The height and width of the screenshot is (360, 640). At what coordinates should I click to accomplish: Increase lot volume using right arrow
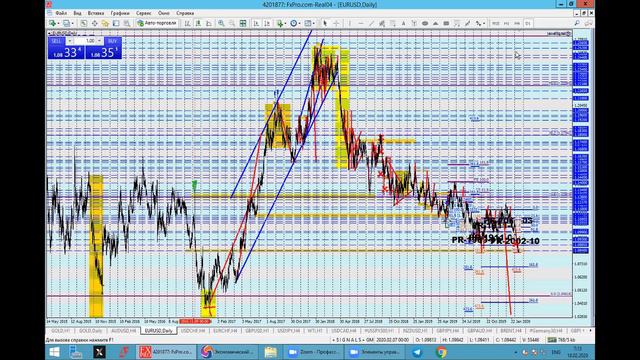[99, 41]
